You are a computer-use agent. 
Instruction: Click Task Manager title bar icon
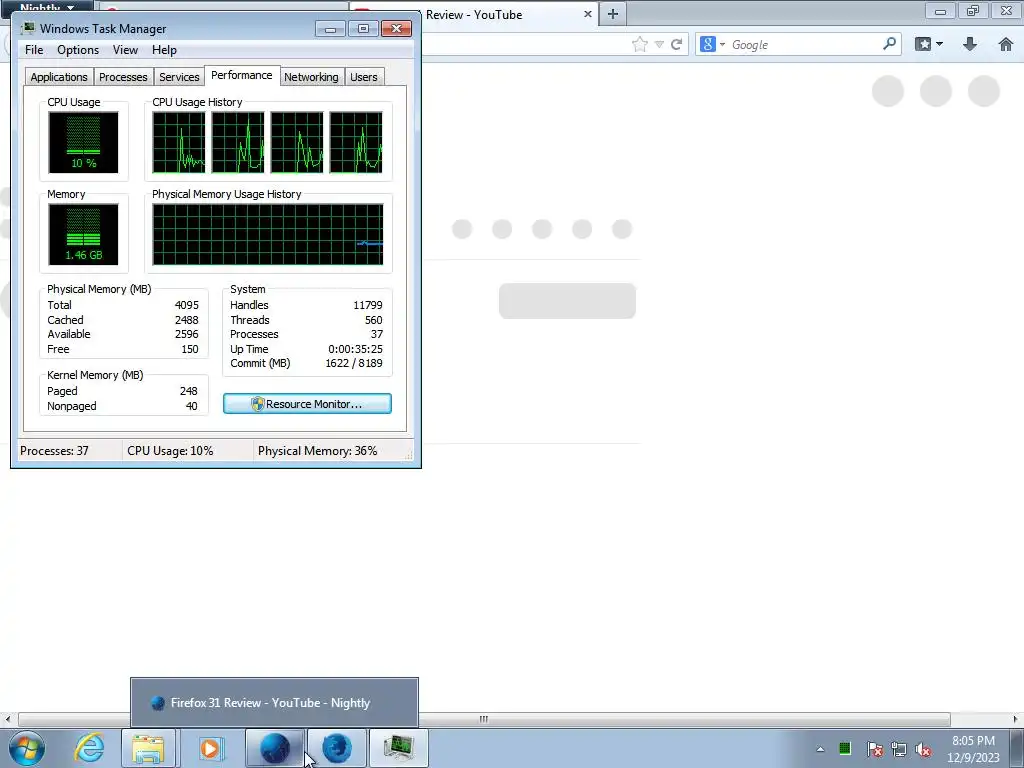tap(27, 28)
